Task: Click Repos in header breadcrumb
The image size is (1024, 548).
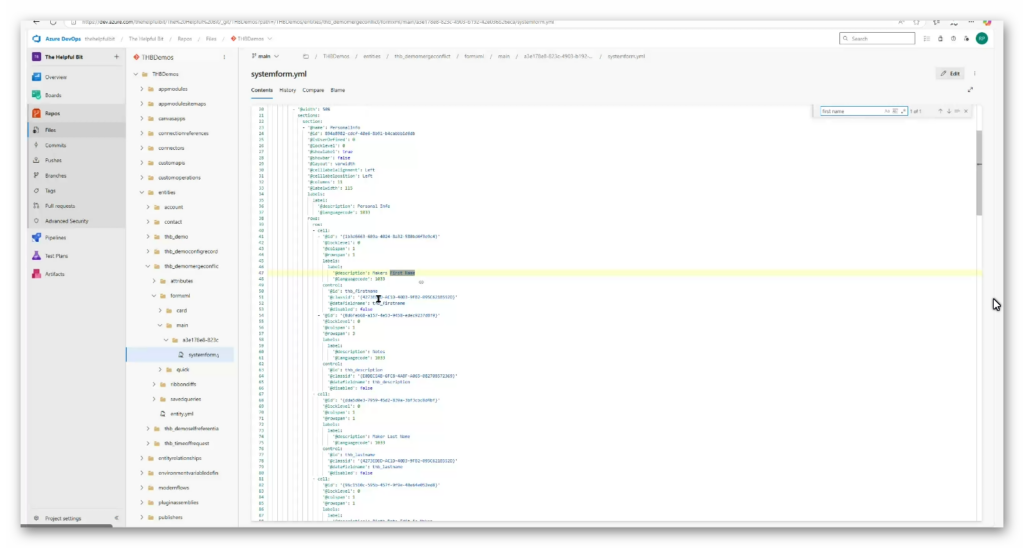Action: pos(185,39)
